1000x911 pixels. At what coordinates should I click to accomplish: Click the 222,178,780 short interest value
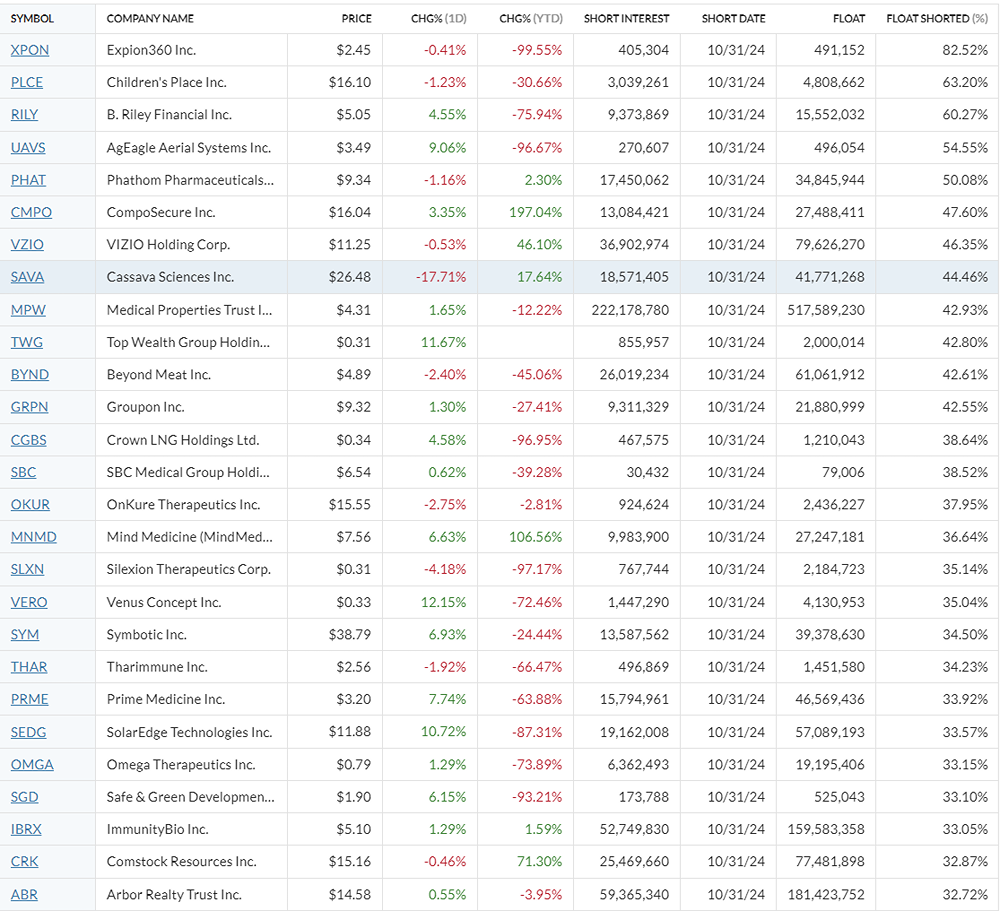630,310
